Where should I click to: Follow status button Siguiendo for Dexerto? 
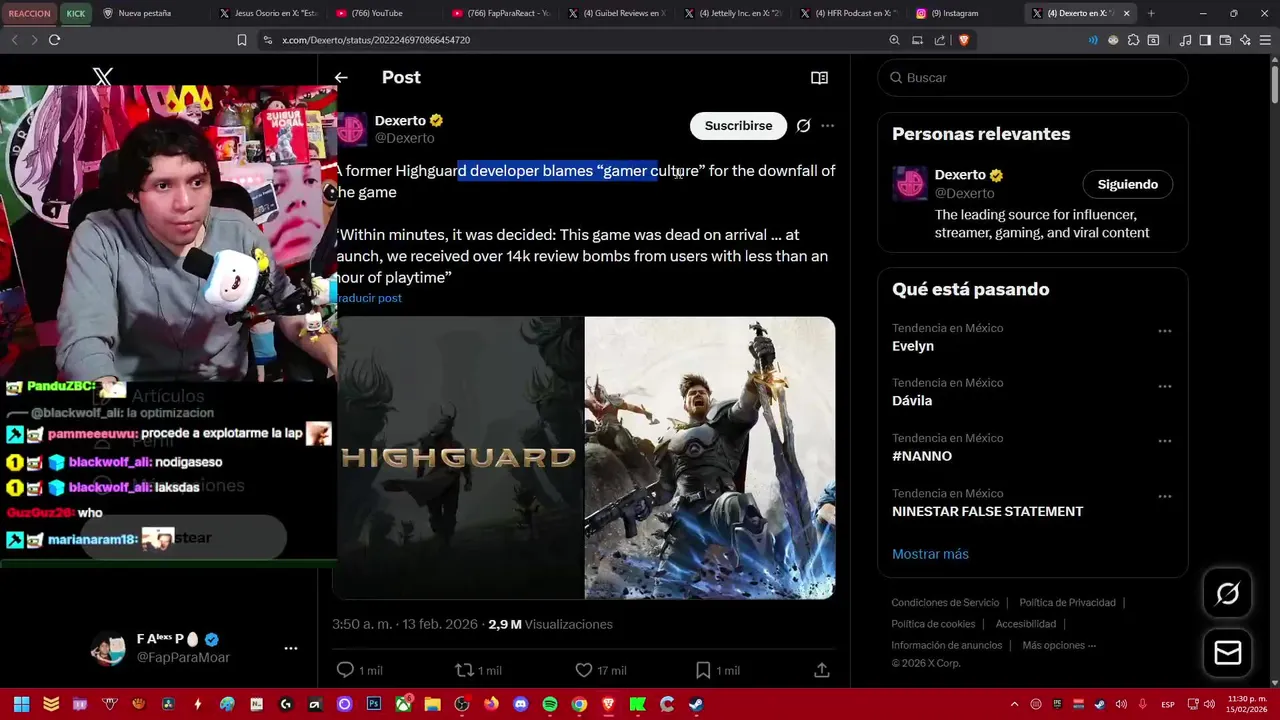(1127, 184)
